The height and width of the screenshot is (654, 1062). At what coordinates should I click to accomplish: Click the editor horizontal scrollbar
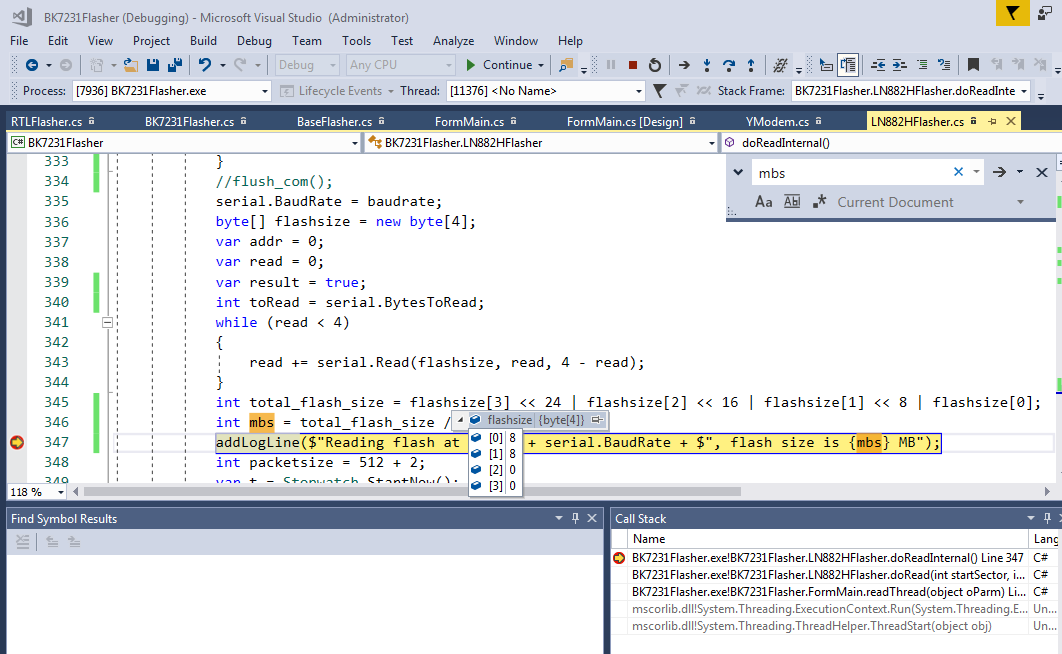tap(412, 492)
